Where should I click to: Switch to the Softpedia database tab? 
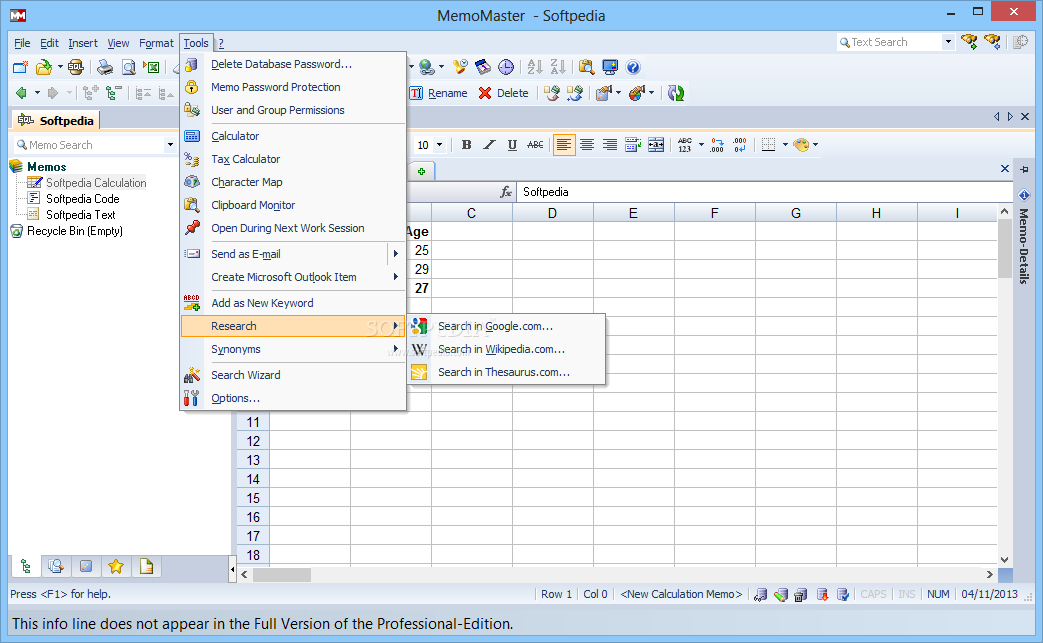(57, 120)
